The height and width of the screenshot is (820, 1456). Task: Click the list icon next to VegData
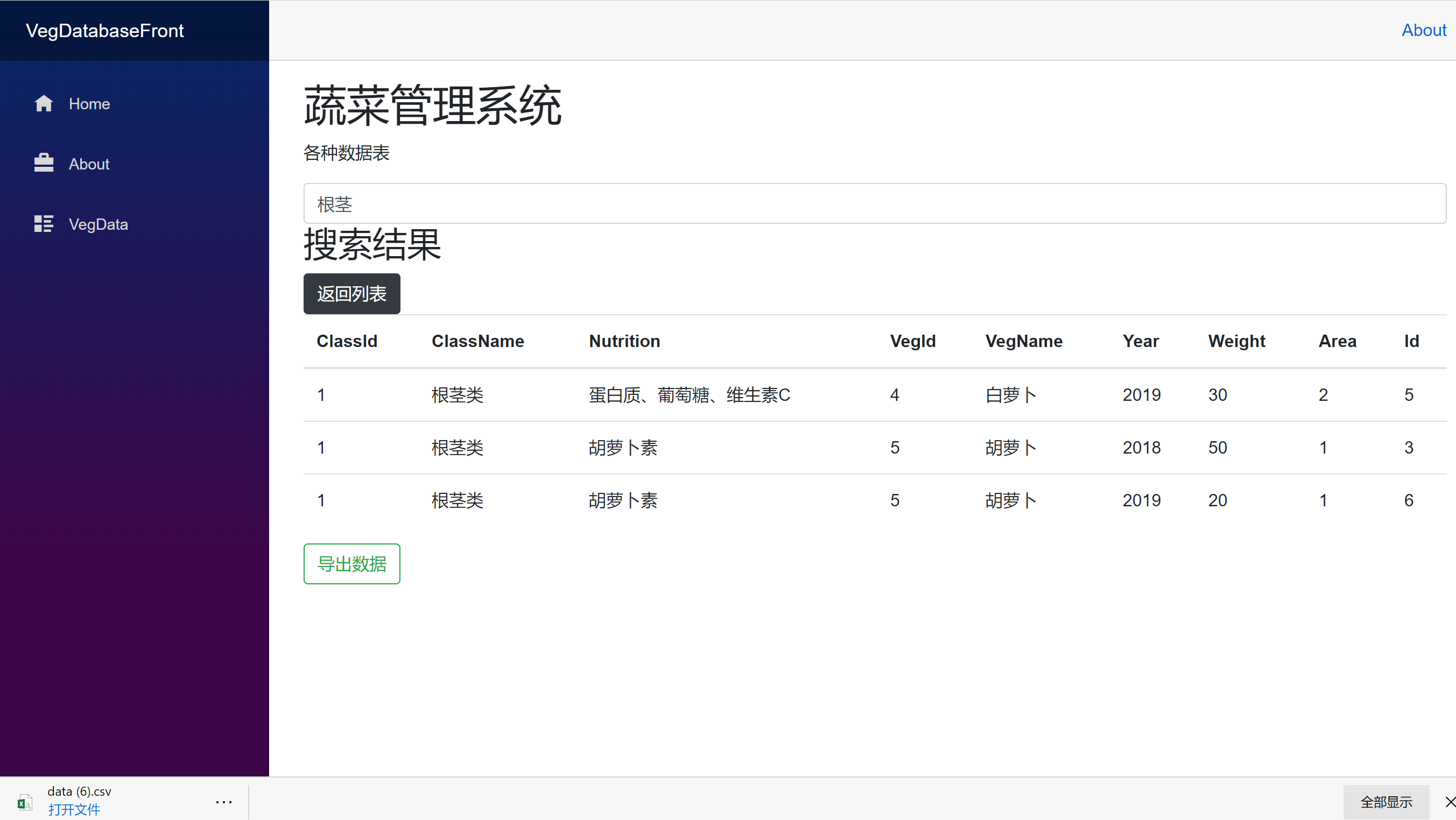click(x=44, y=223)
